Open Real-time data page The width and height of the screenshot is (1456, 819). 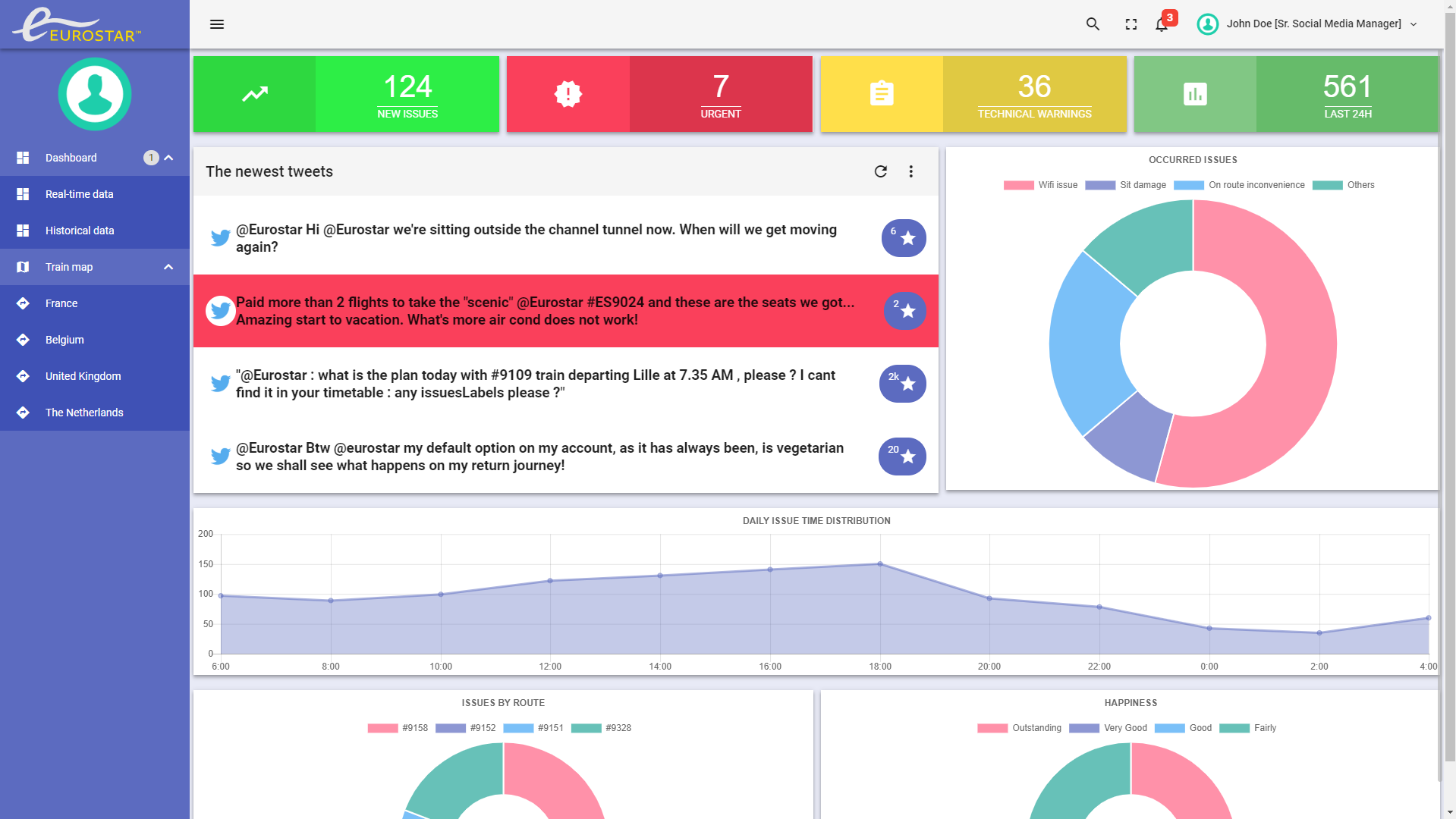(95, 194)
